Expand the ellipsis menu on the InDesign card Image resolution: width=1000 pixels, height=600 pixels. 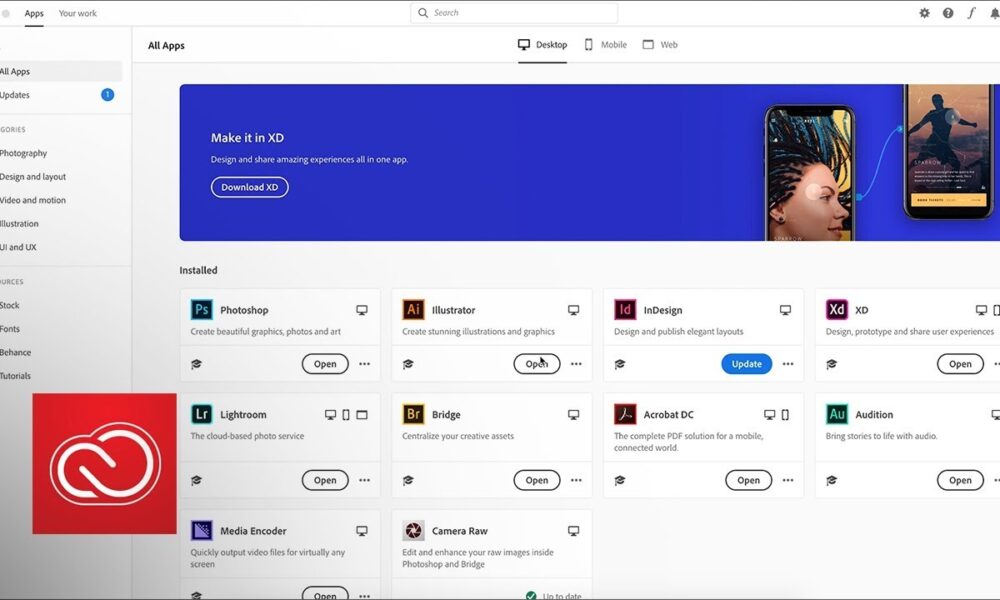point(788,364)
